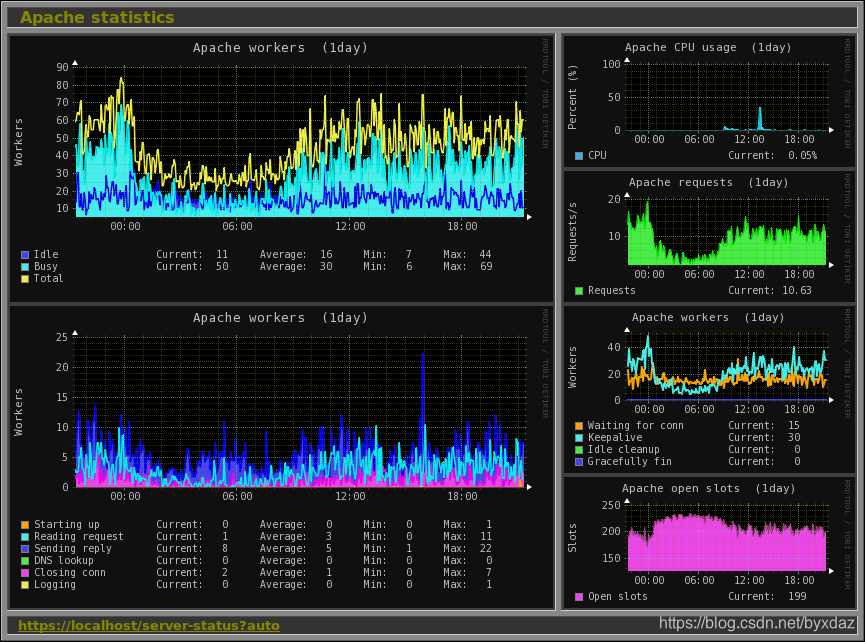
Task: Click the Open slots Current 199 value
Action: pyautogui.click(x=797, y=596)
